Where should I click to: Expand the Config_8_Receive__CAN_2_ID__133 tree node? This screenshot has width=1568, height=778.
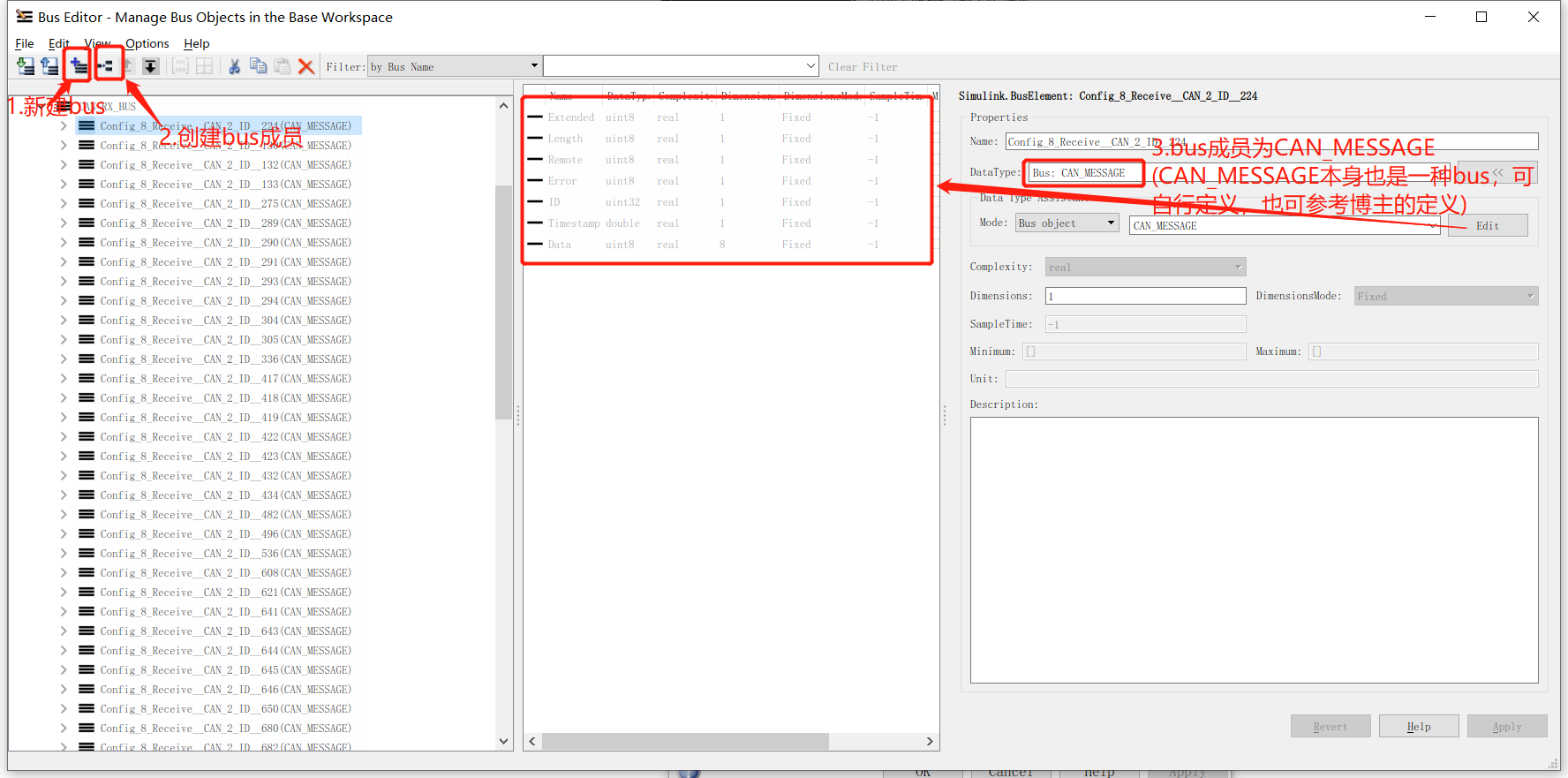tap(64, 185)
